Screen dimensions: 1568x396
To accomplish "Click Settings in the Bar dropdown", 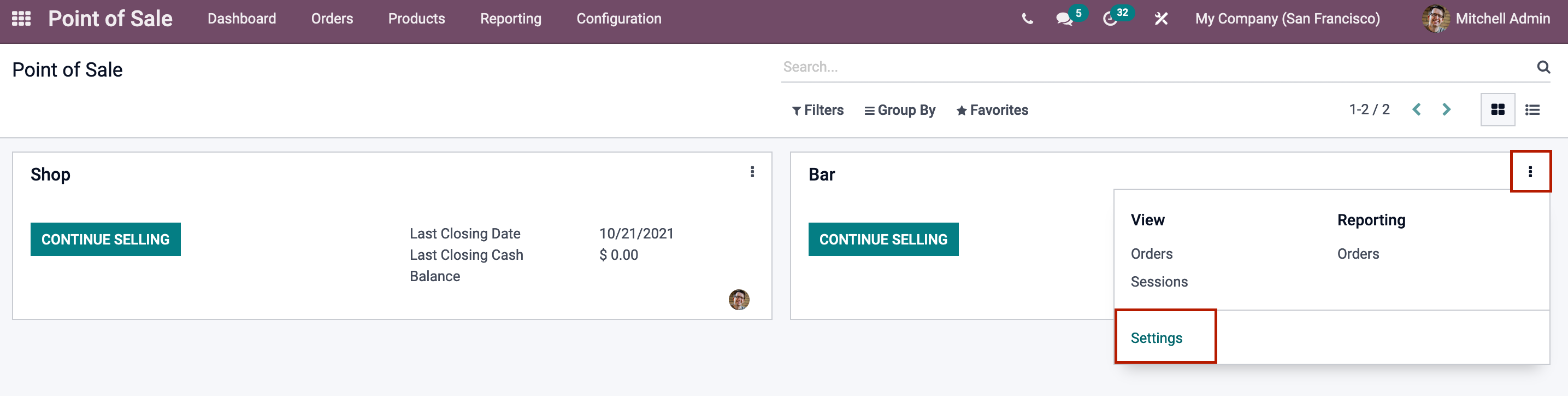I will coord(1156,338).
